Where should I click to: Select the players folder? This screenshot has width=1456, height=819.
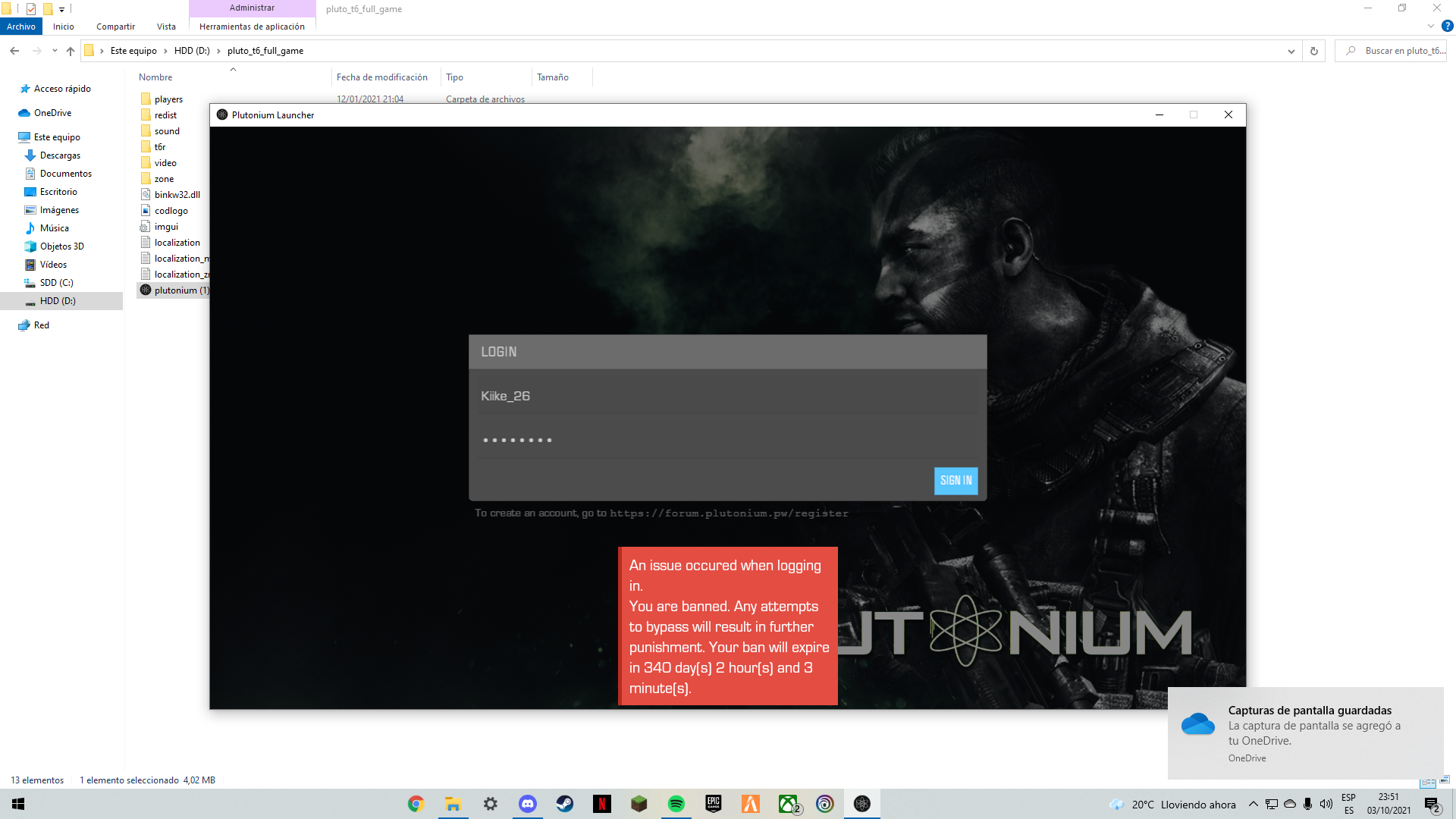pyautogui.click(x=168, y=99)
